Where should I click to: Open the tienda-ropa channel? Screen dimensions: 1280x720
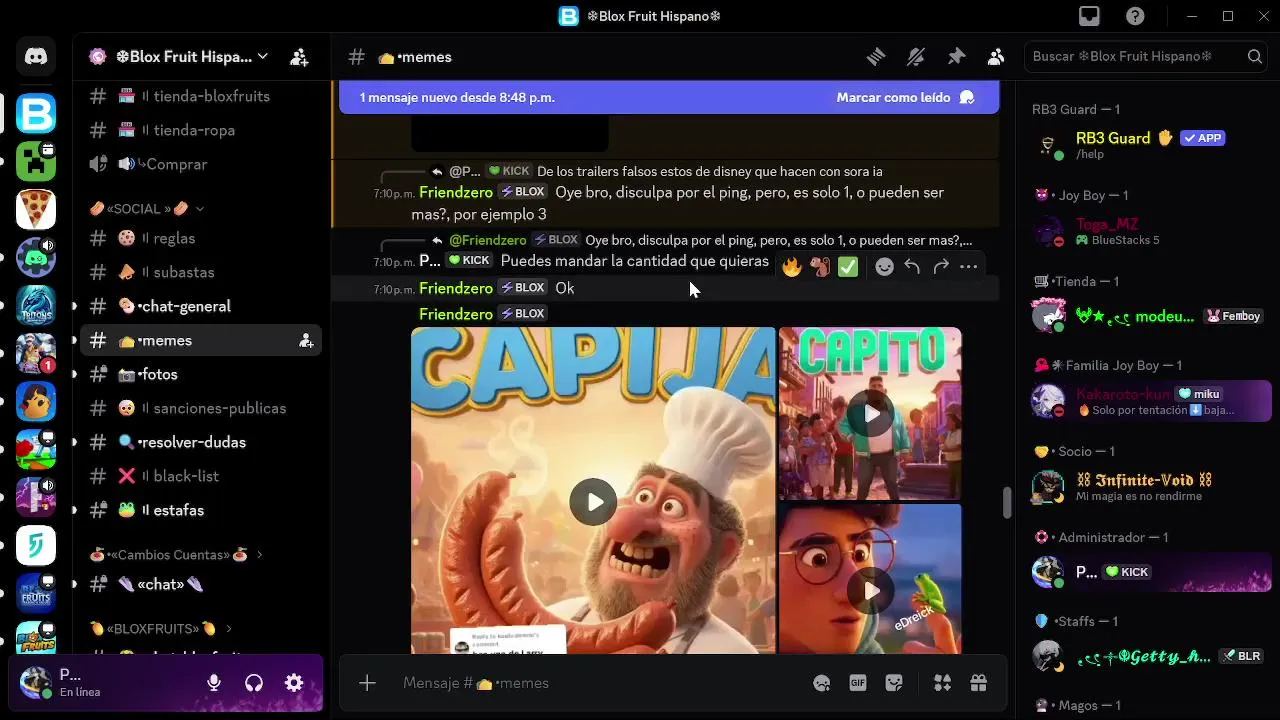(200, 130)
